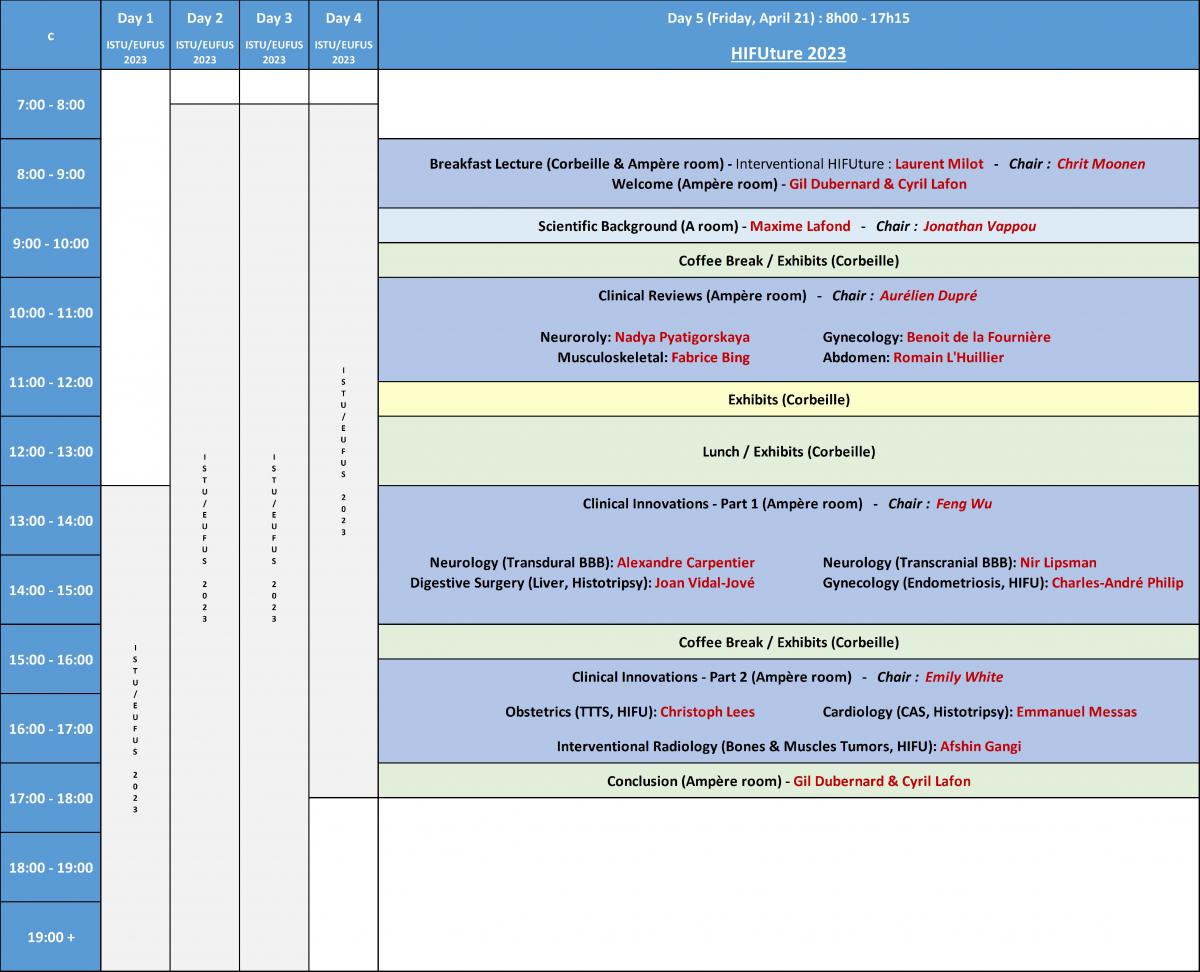Open Maxime Lafond speaker link
The width and height of the screenshot is (1200, 972).
pyautogui.click(x=800, y=226)
